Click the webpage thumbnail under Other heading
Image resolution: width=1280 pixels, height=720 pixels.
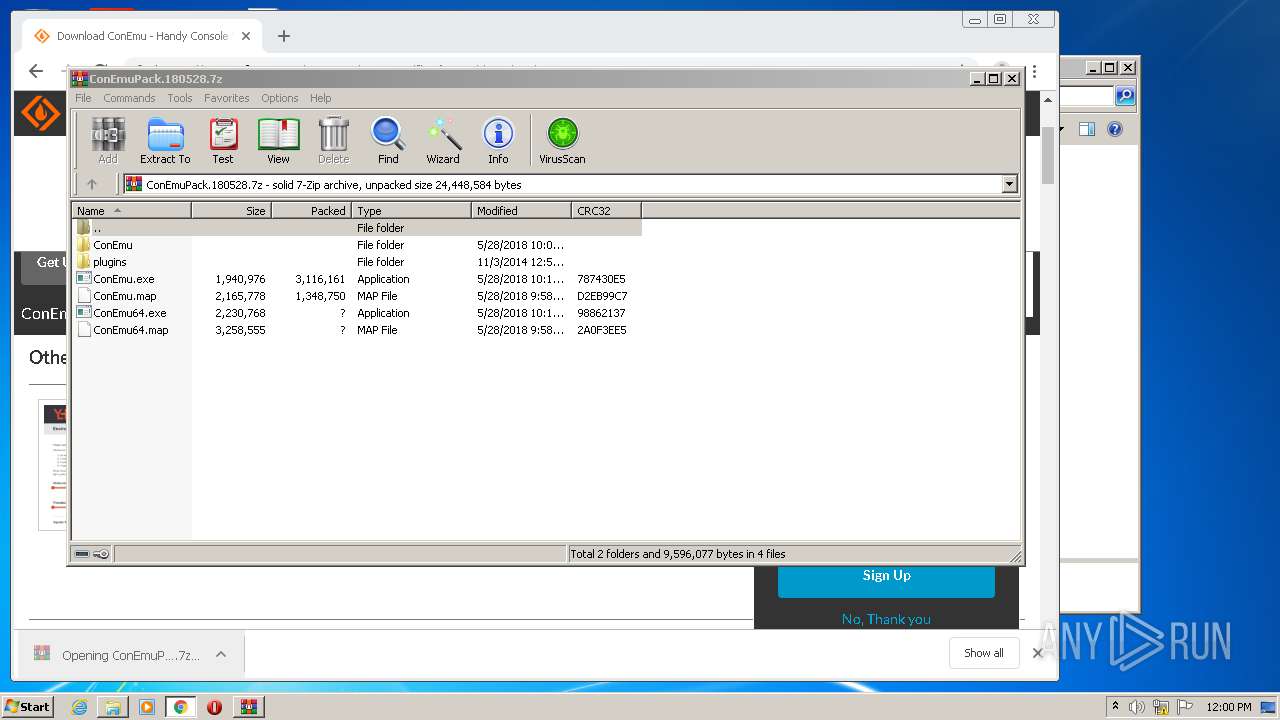53,465
